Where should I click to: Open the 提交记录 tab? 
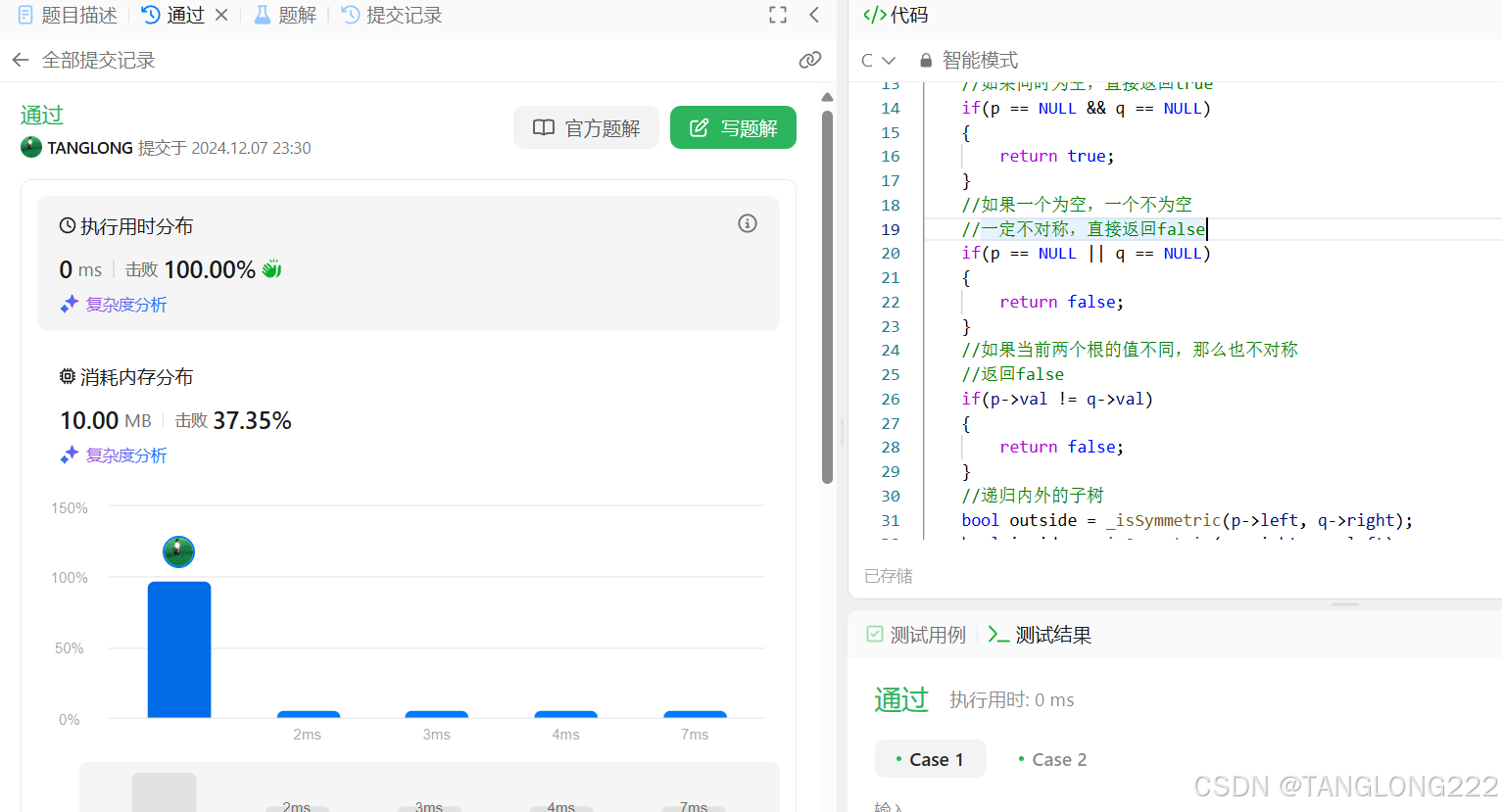(392, 15)
